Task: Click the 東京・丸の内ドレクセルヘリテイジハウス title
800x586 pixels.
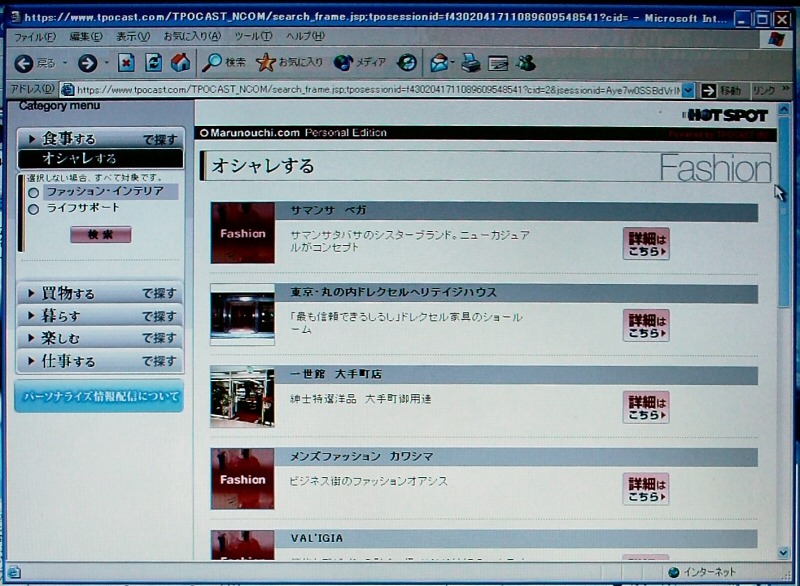Action: (x=393, y=292)
